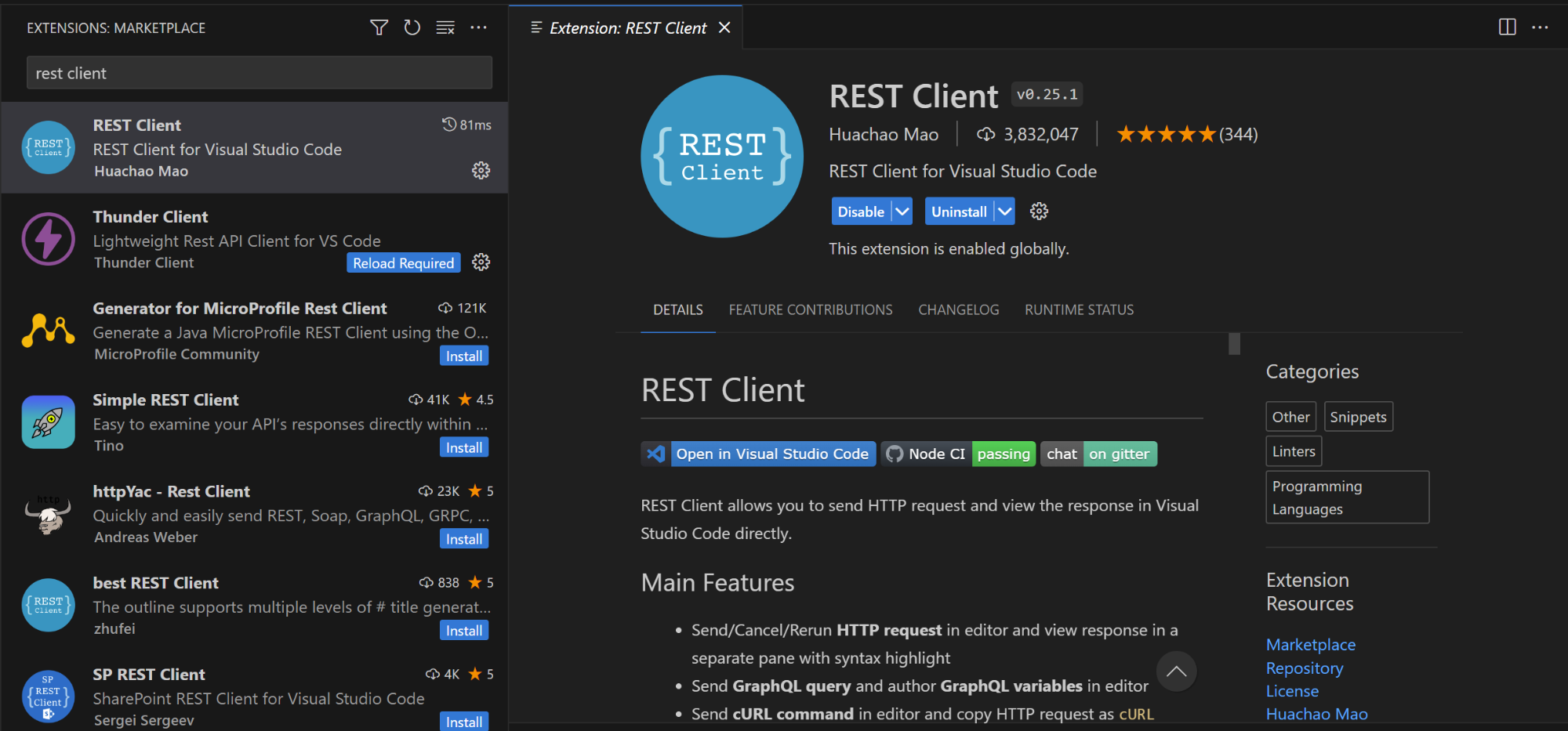1568x731 pixels.
Task: Click the scroll-to-top arrow button
Action: click(x=1176, y=671)
